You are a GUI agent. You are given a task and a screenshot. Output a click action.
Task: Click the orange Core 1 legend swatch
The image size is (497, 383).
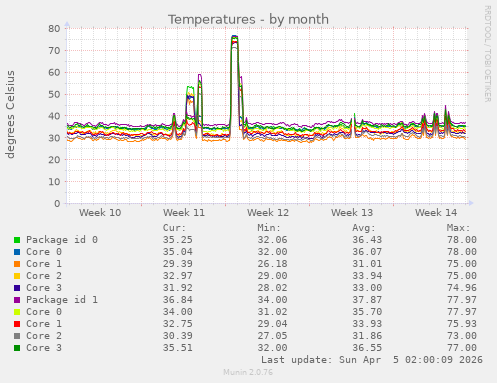(x=17, y=264)
